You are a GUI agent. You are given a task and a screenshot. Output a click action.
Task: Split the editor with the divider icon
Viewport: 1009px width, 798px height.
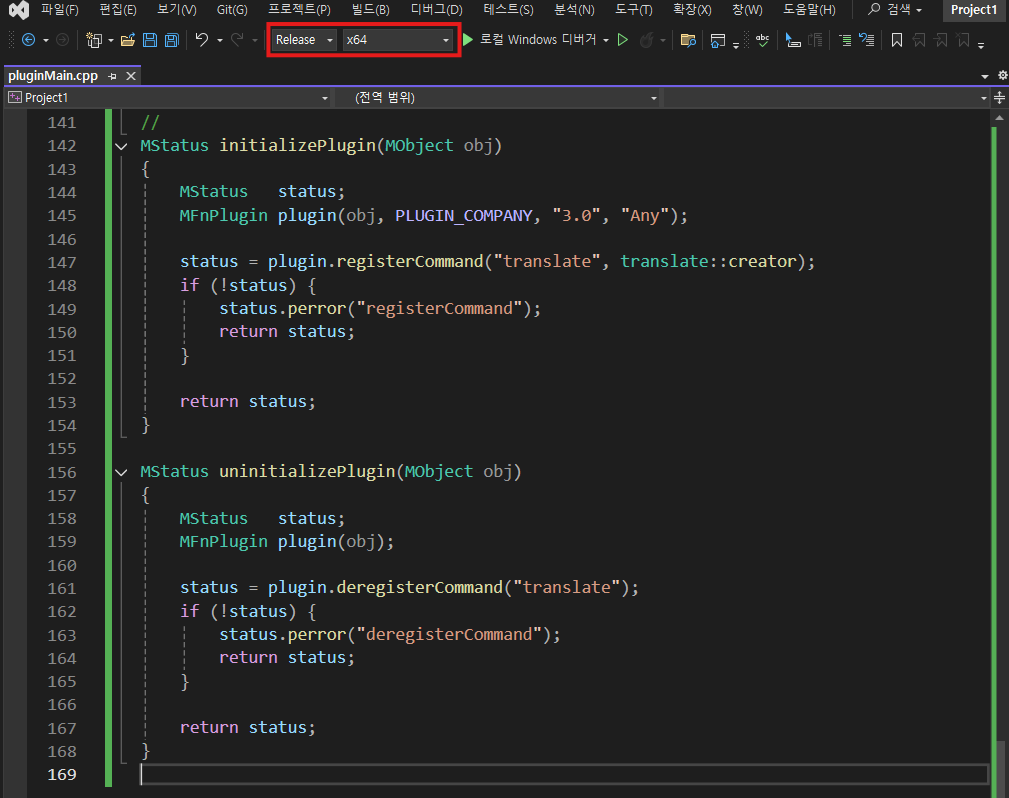point(999,98)
